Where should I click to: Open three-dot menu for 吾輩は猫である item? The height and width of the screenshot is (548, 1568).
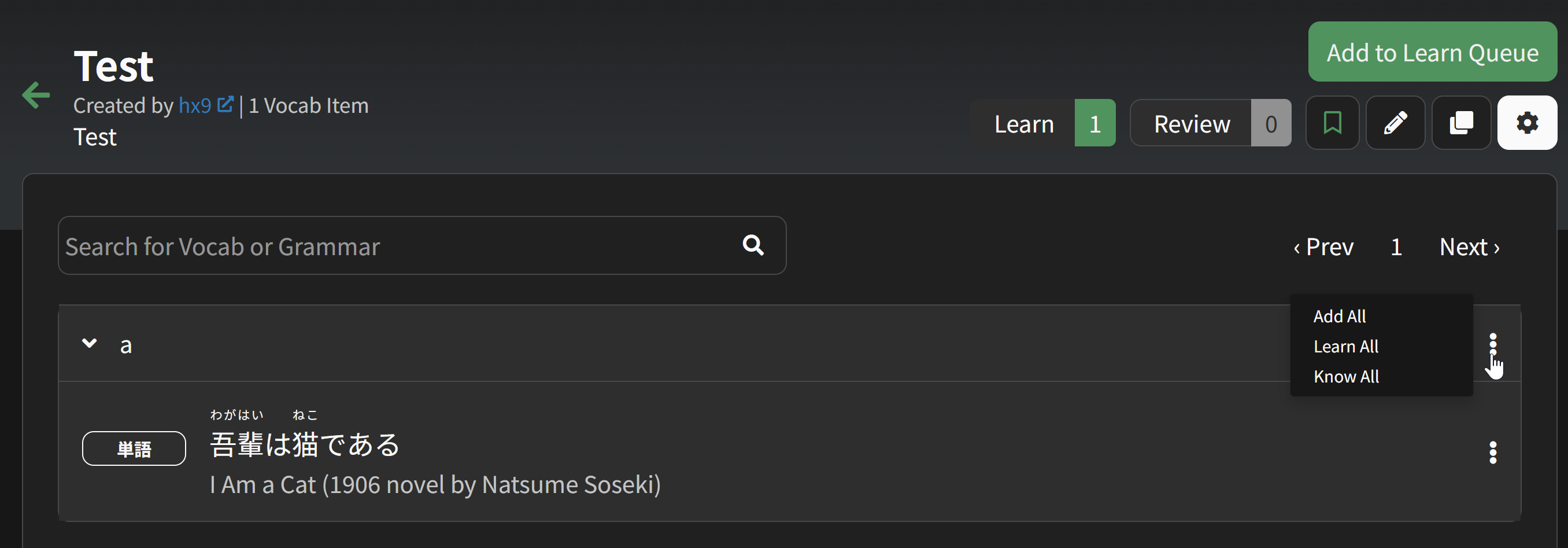[x=1492, y=453]
